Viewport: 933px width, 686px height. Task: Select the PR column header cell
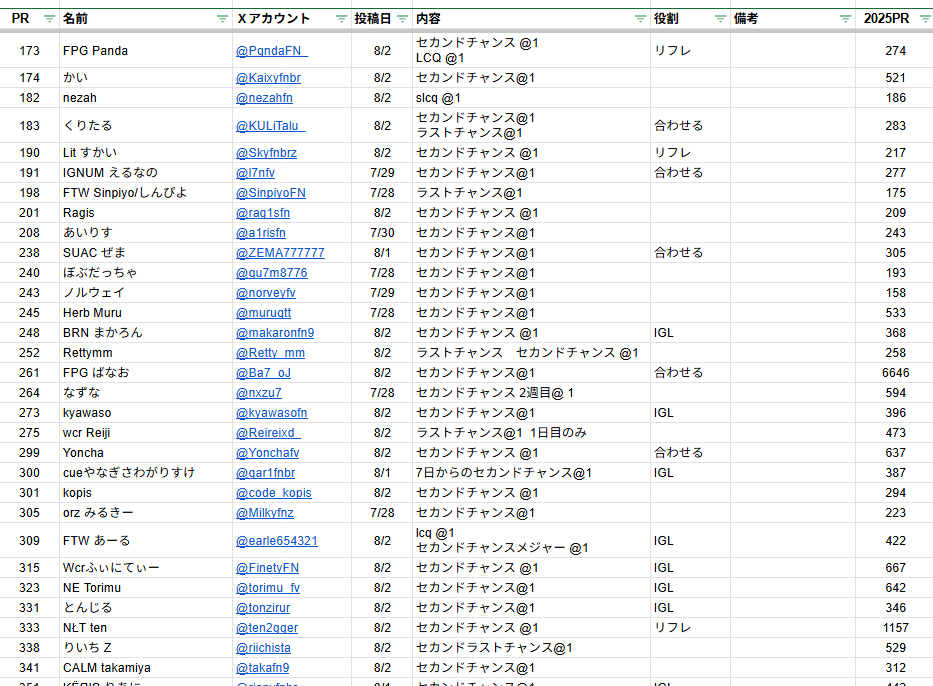(x=30, y=19)
